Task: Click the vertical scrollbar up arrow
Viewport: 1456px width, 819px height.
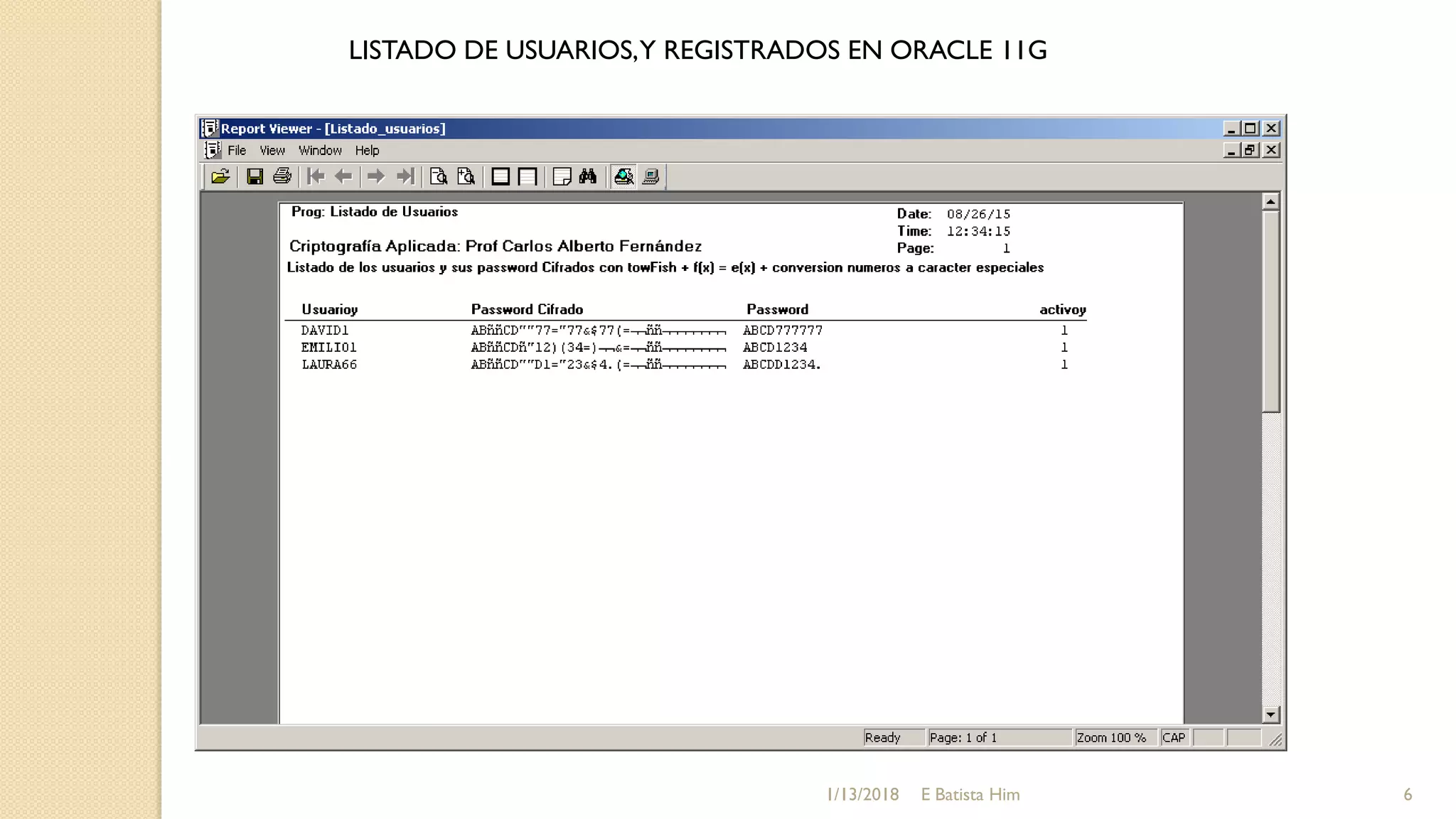Action: 1270,201
